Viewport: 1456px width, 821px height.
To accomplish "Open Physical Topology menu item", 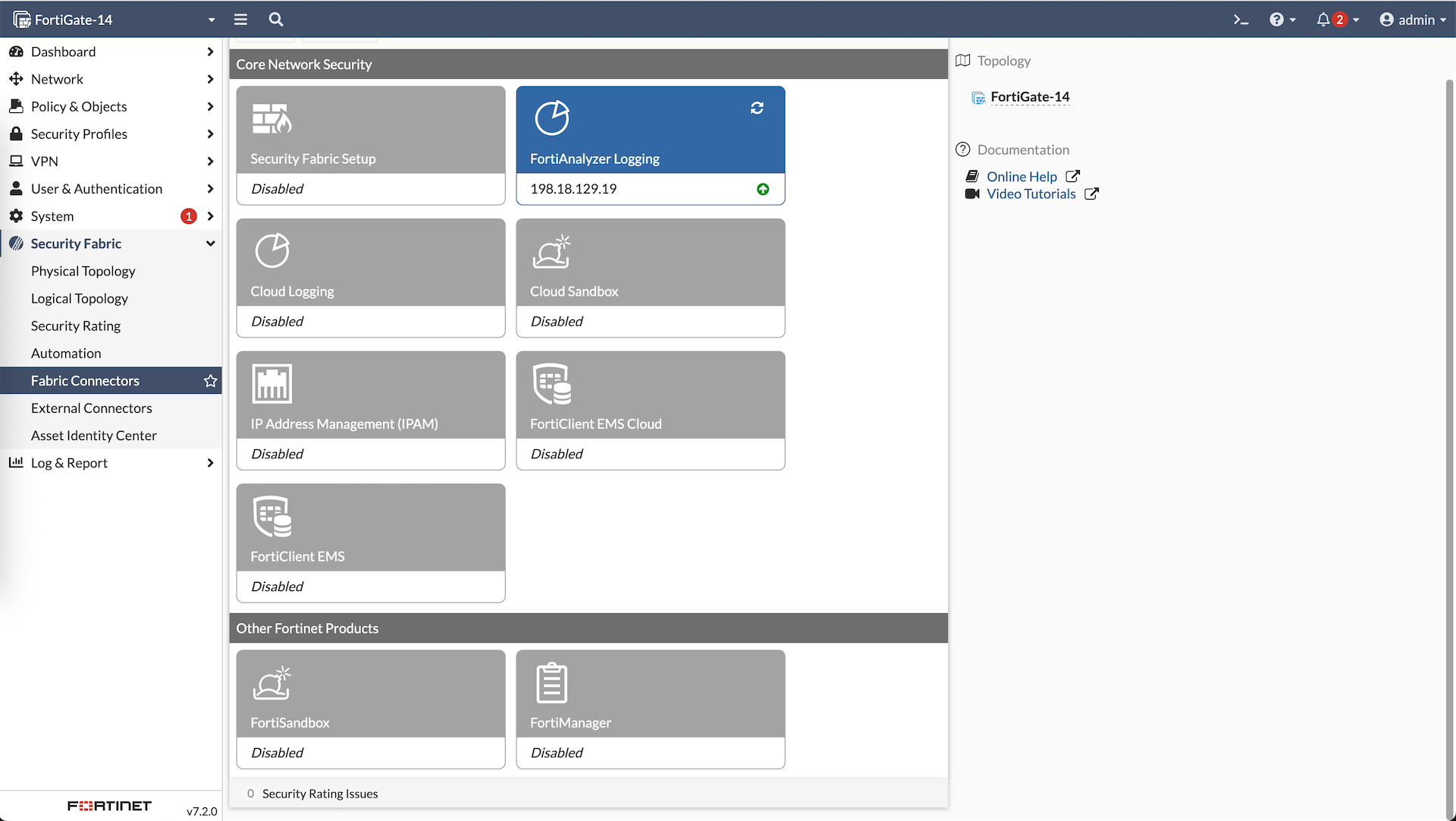I will tap(83, 271).
